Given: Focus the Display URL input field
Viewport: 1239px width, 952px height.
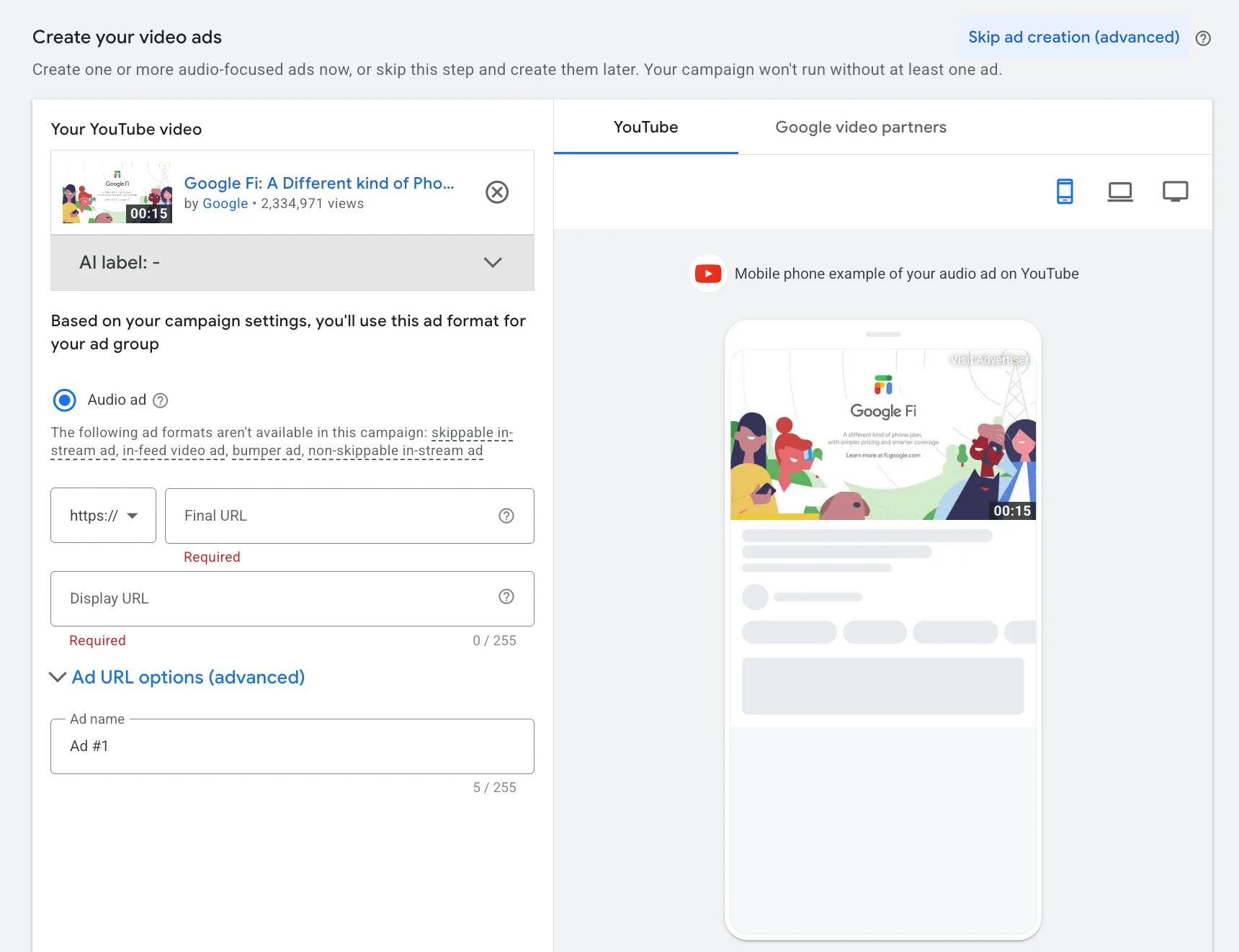Looking at the screenshot, I should click(x=292, y=598).
